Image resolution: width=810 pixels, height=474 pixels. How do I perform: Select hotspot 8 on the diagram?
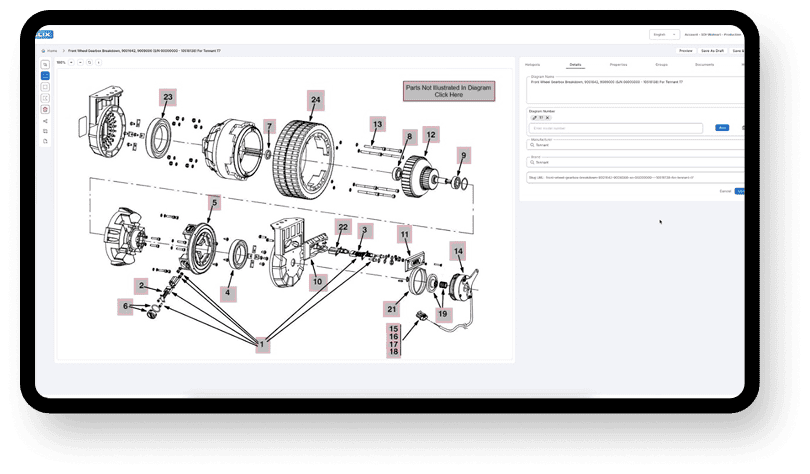[409, 137]
